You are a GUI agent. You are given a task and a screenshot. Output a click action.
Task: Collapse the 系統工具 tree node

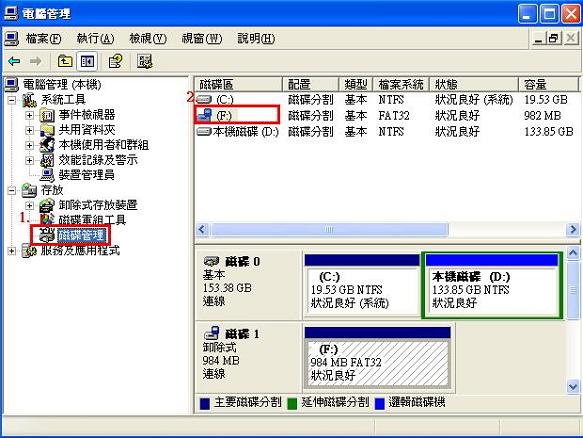click(x=12, y=100)
